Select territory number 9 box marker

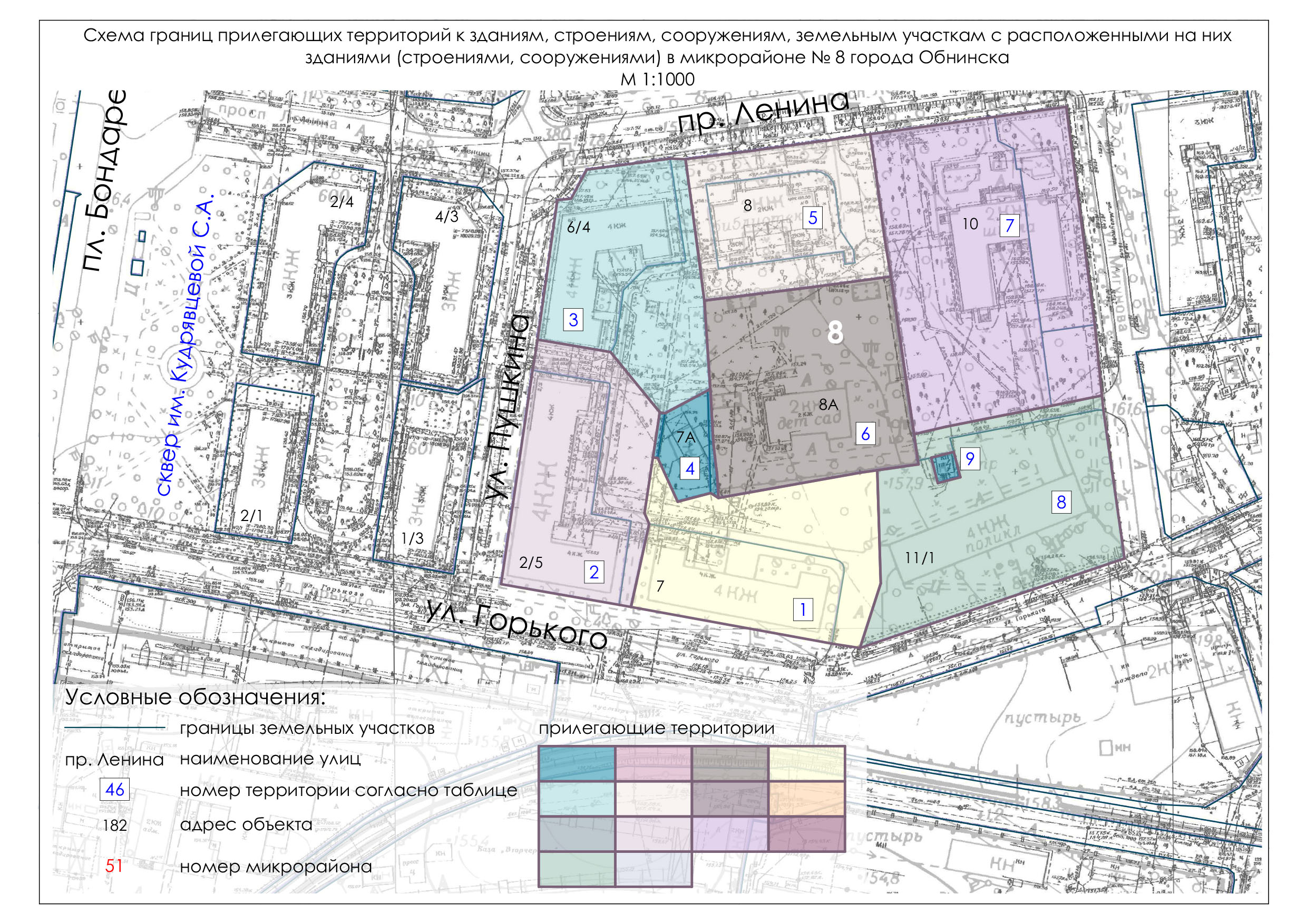coord(970,459)
